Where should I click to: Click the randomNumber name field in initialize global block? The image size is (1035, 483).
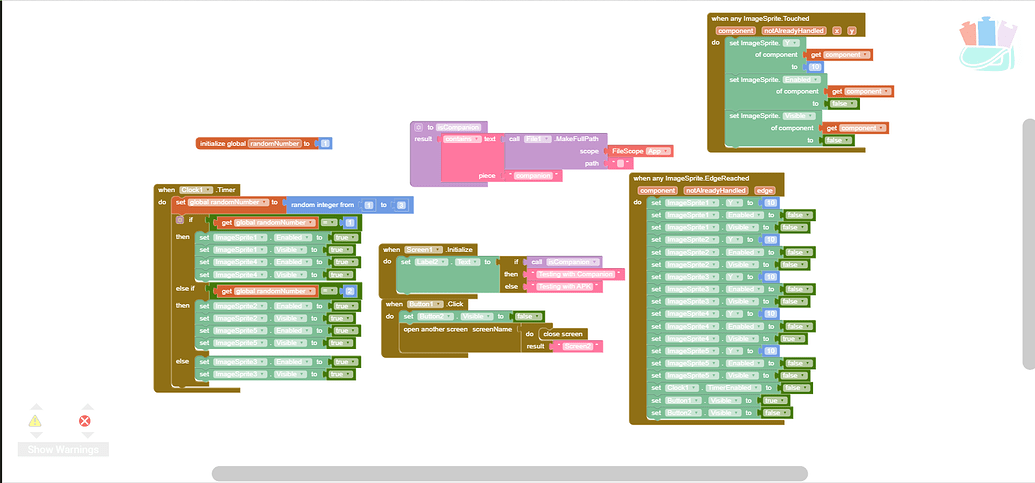pyautogui.click(x=274, y=144)
